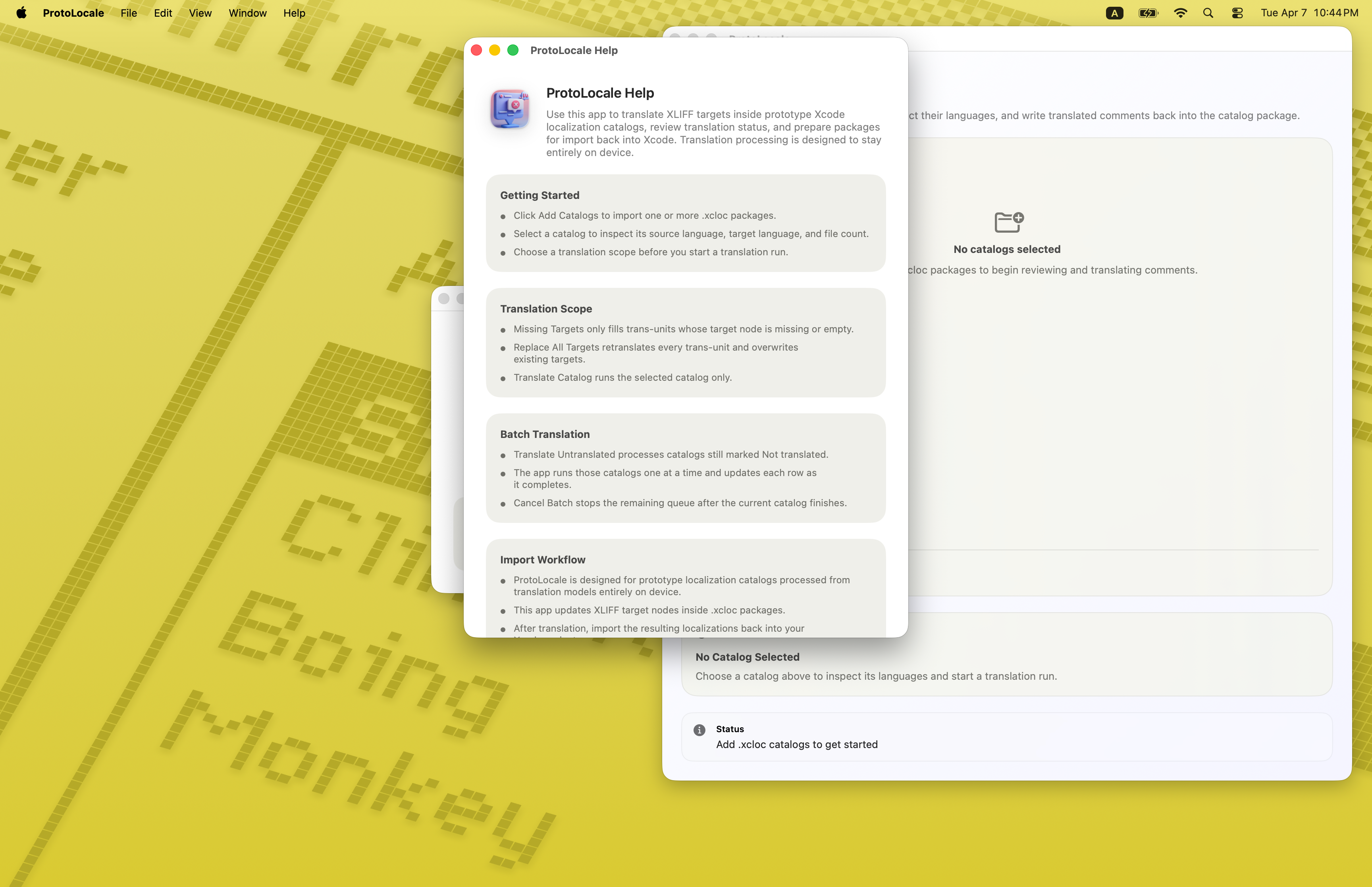Viewport: 1372px width, 887px height.
Task: Open the Edit menu
Action: point(163,13)
